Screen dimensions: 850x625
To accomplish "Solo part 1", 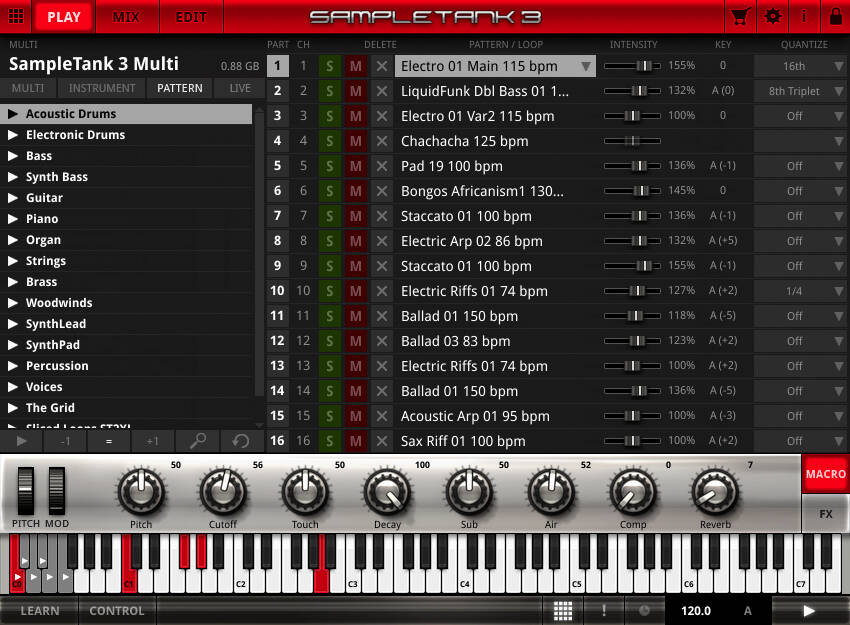I will [x=330, y=66].
